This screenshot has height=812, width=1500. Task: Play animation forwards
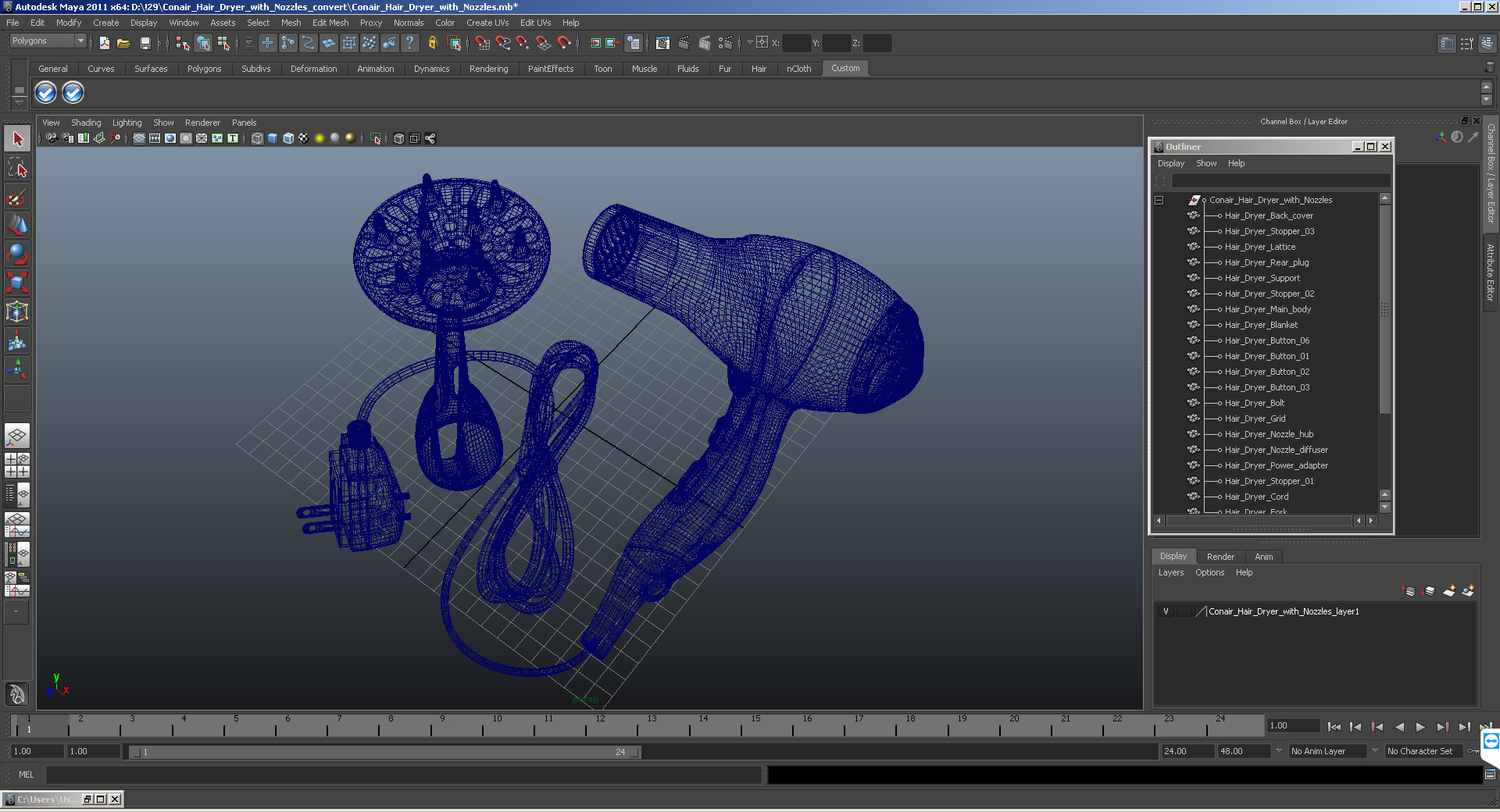1420,727
